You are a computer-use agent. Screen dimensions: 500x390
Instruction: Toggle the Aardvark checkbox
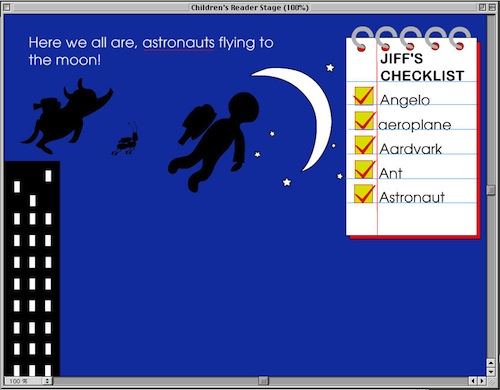364,145
